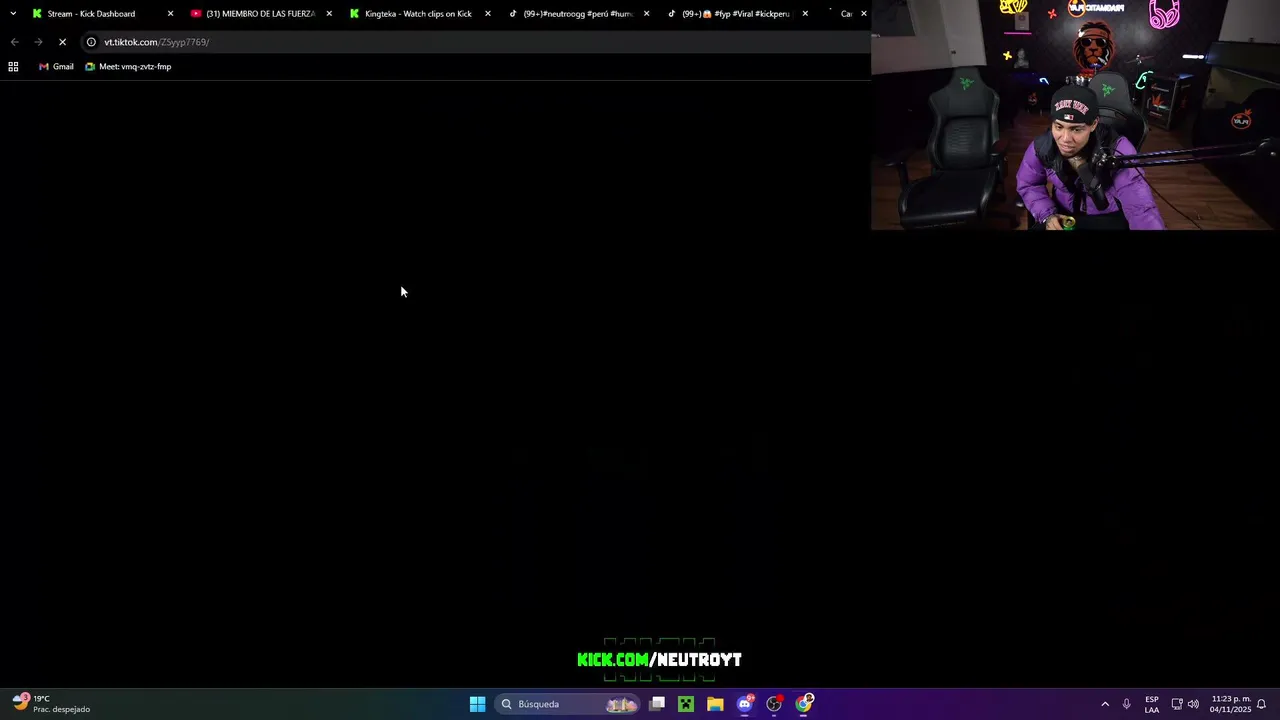The image size is (1280, 720).
Task: Click the microphone tray icon
Action: [1127, 704]
